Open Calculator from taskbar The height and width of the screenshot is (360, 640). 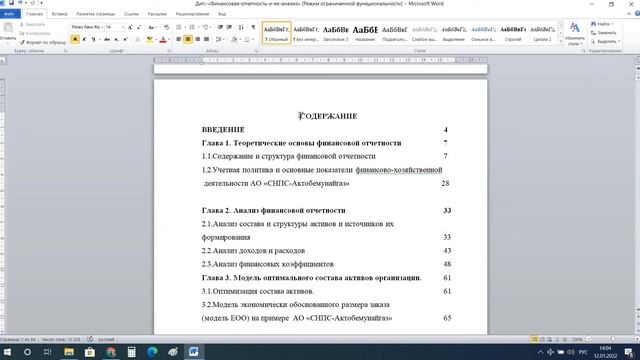click(x=131, y=352)
